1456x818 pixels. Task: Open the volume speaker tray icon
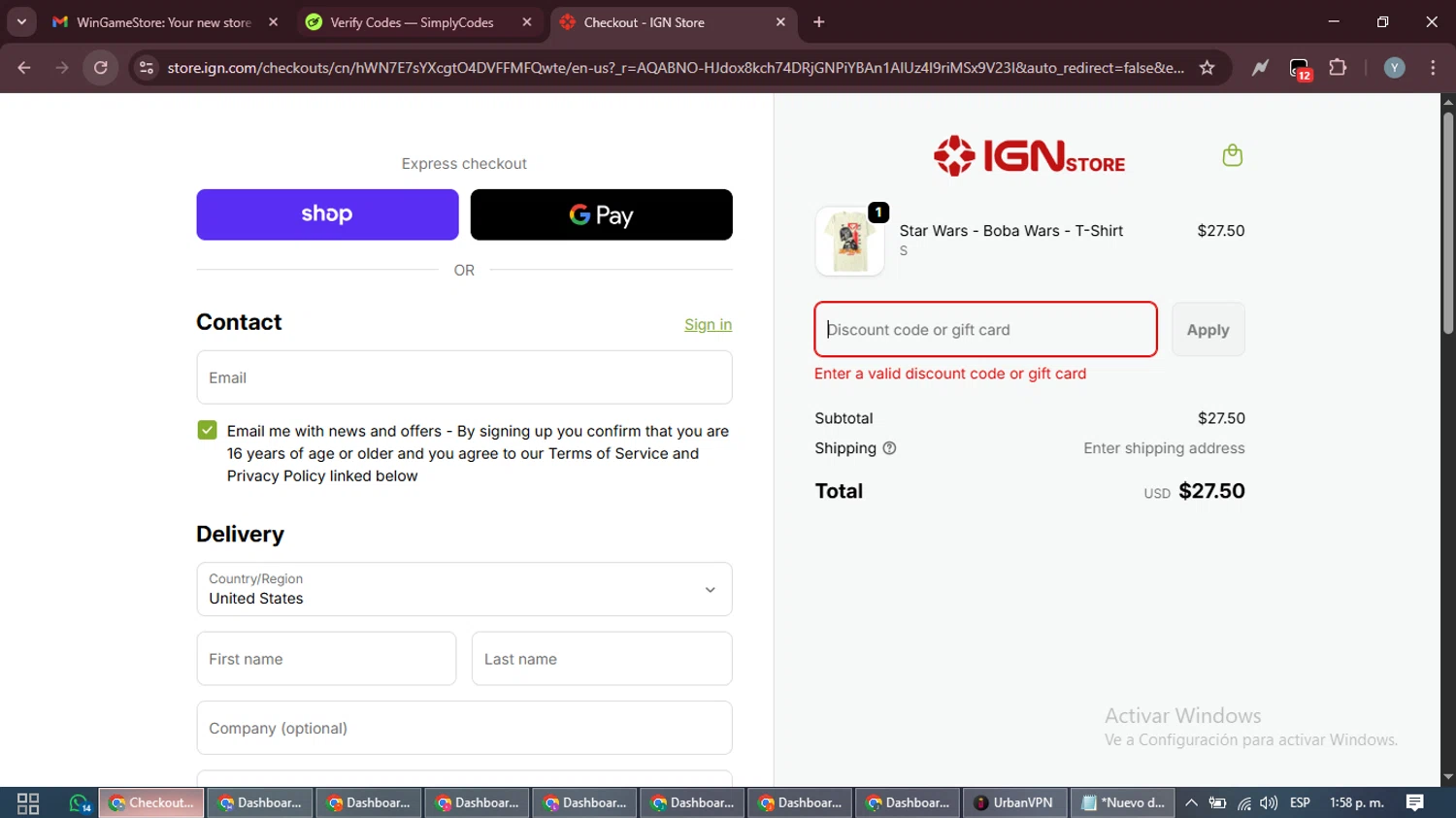click(1269, 802)
